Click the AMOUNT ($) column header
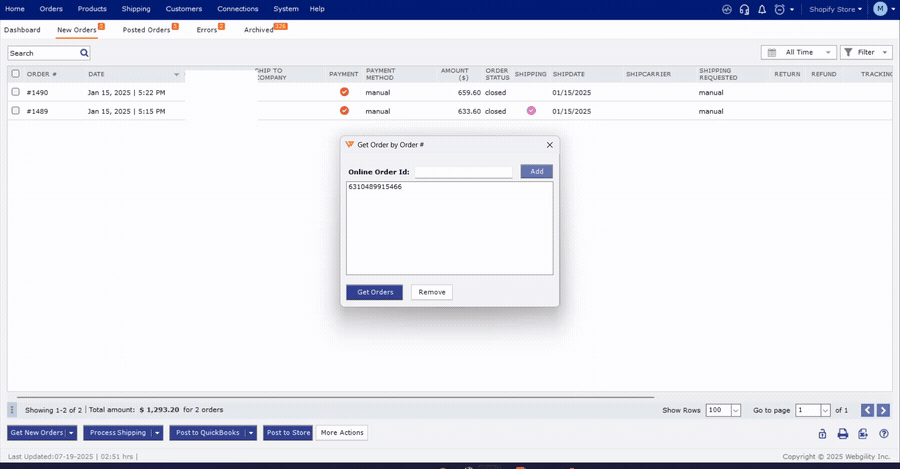 455,74
